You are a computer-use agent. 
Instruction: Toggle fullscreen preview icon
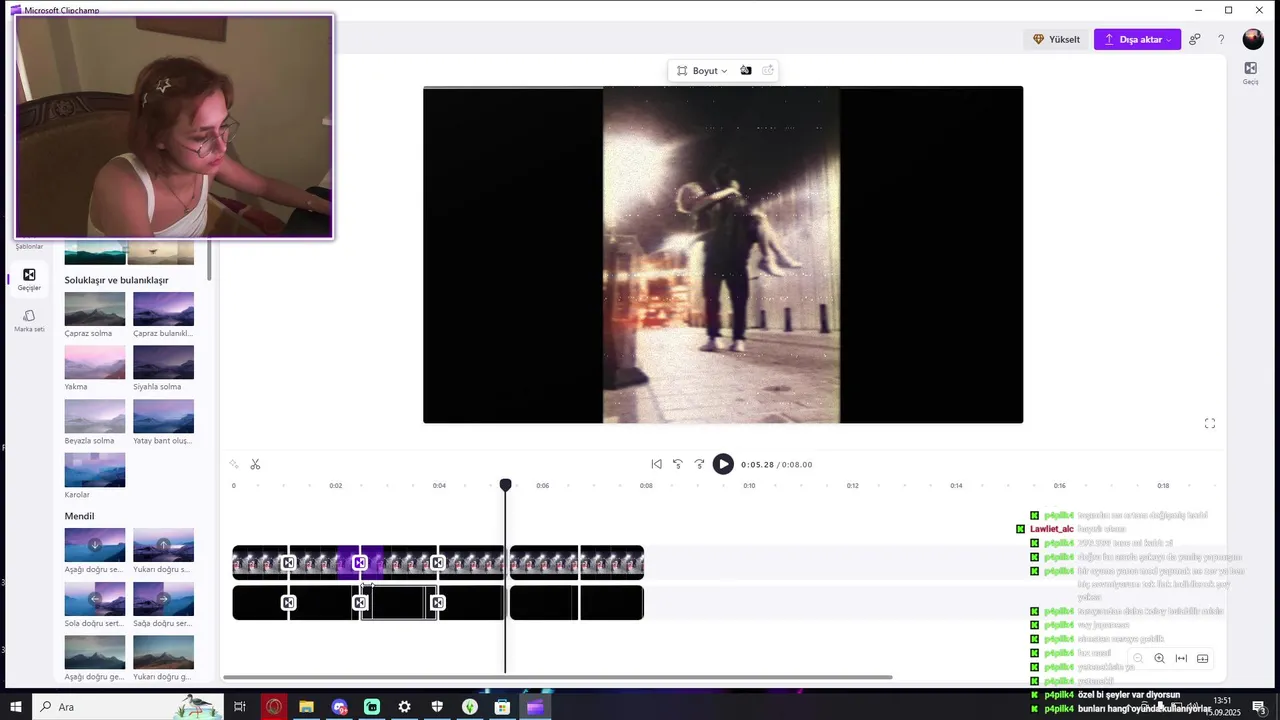coord(1209,423)
